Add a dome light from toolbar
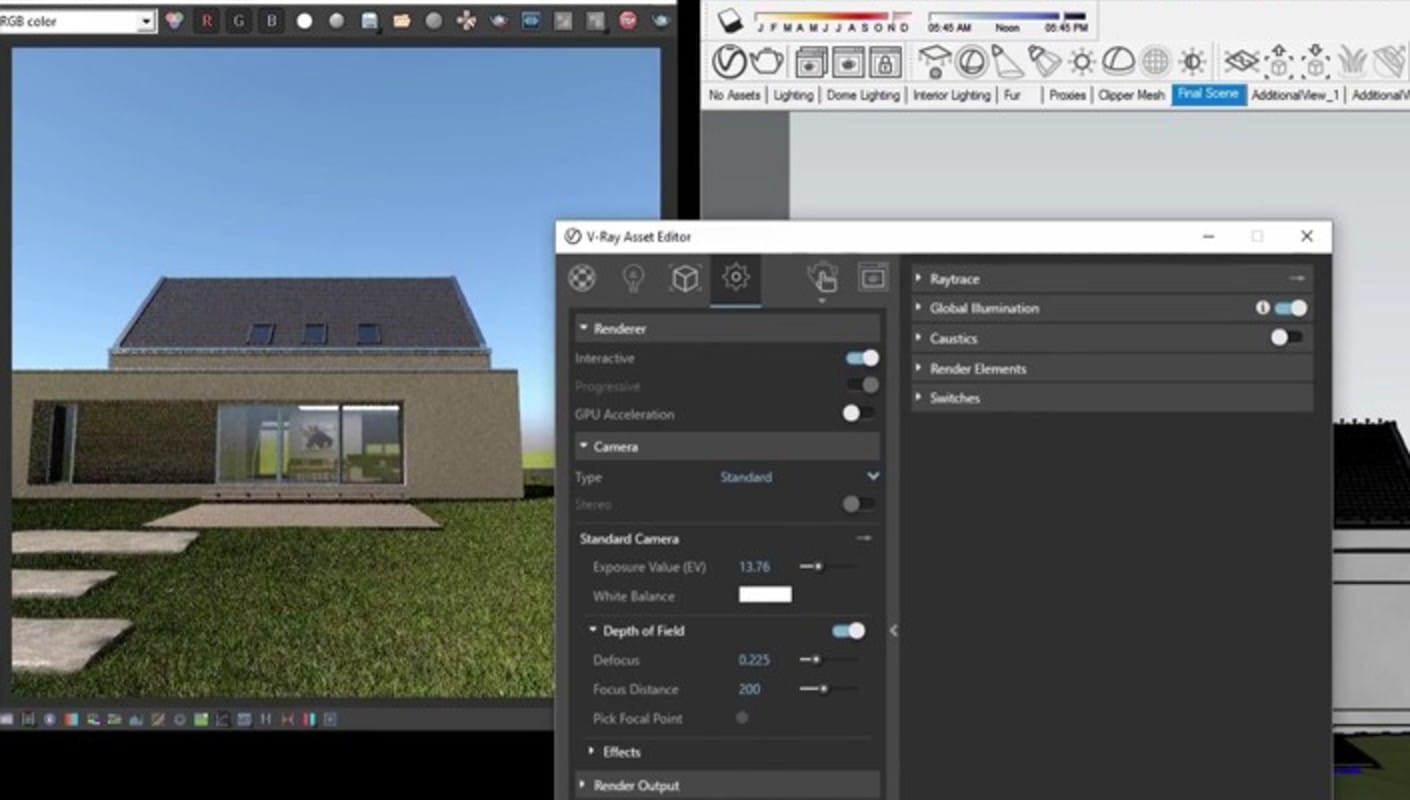The width and height of the screenshot is (1410, 800). click(x=1118, y=62)
